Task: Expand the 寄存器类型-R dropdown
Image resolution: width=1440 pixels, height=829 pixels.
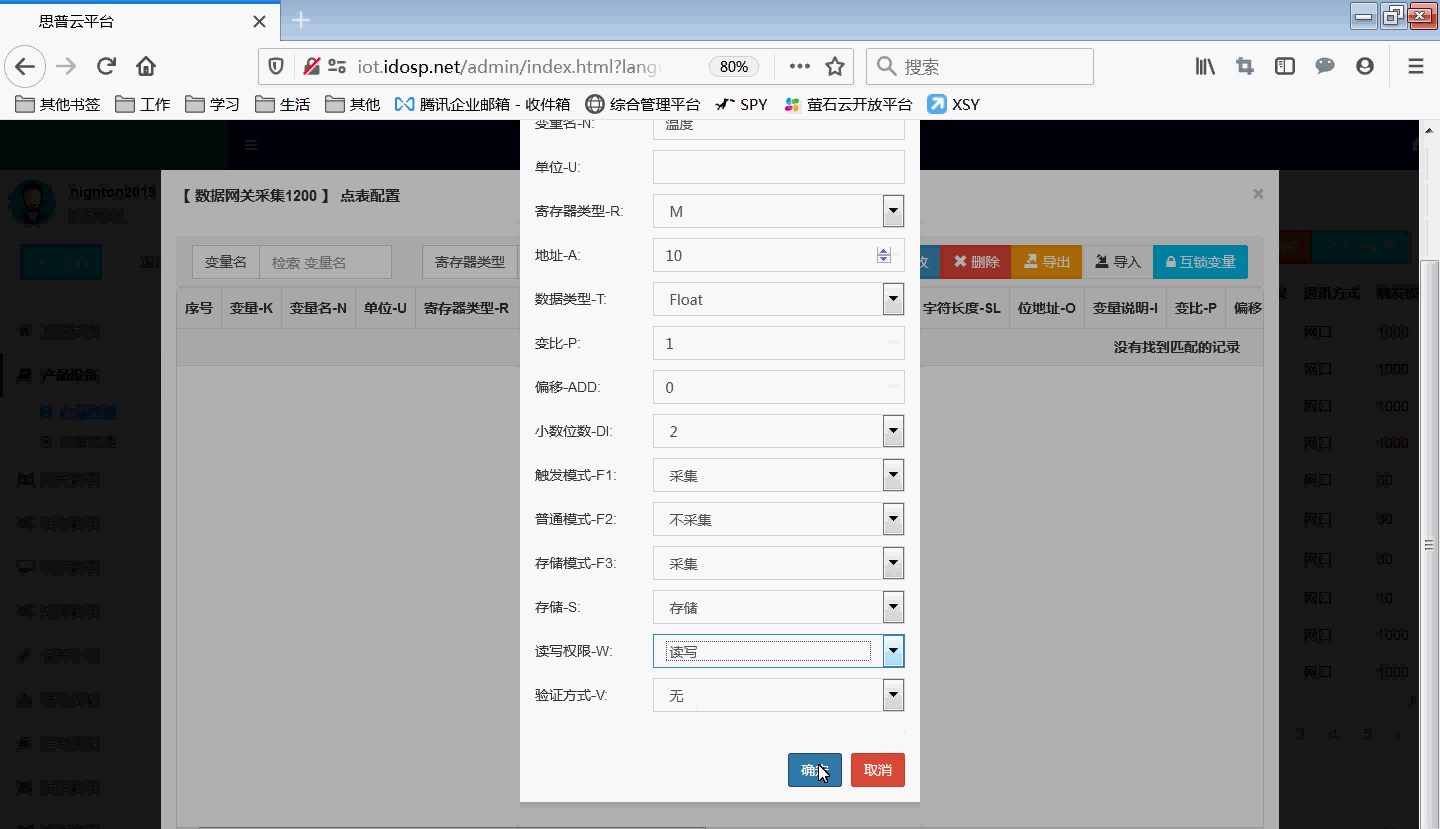Action: [x=893, y=211]
